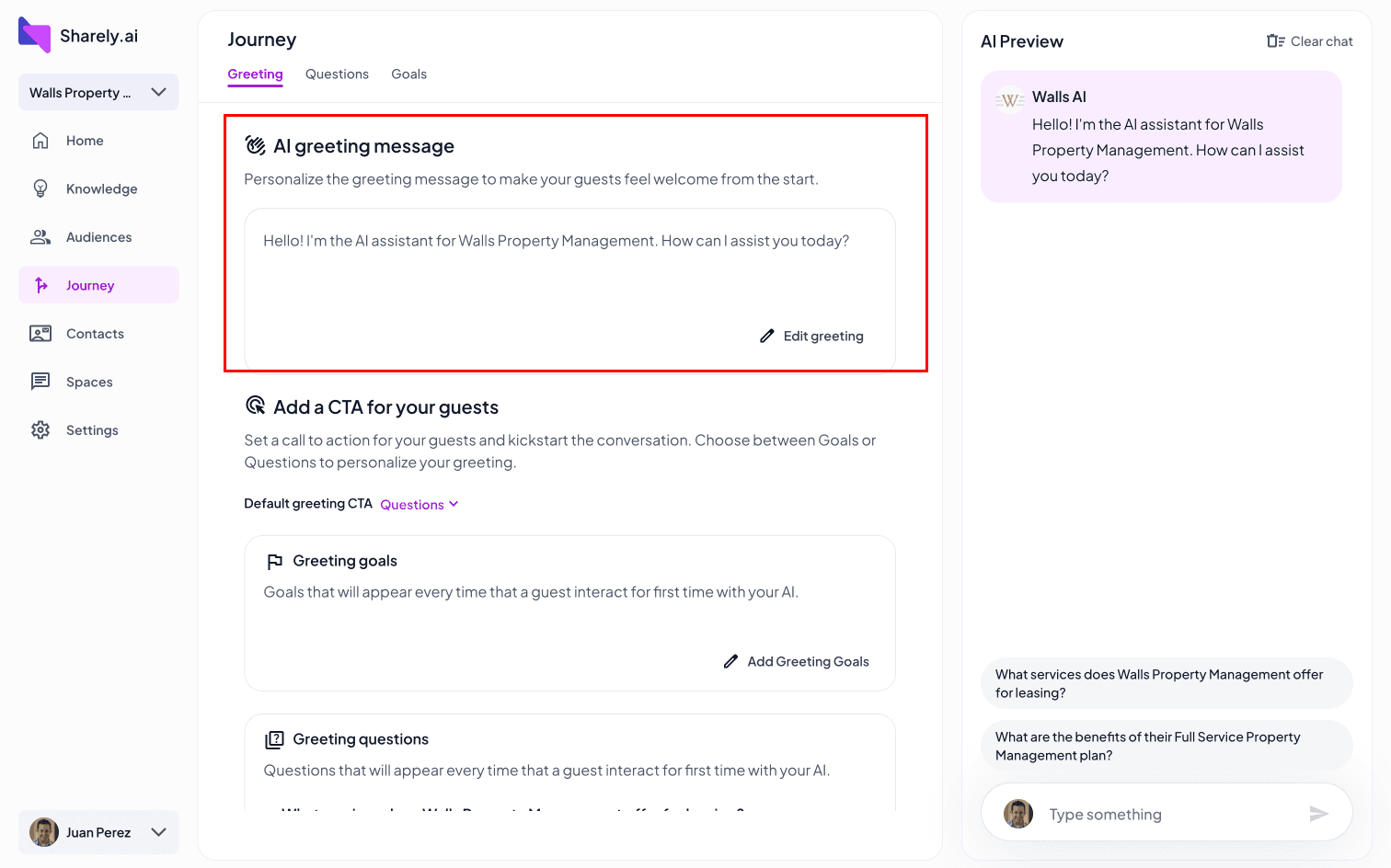This screenshot has height=868, width=1391.
Task: Select Journey in the sidebar
Action: click(x=98, y=285)
